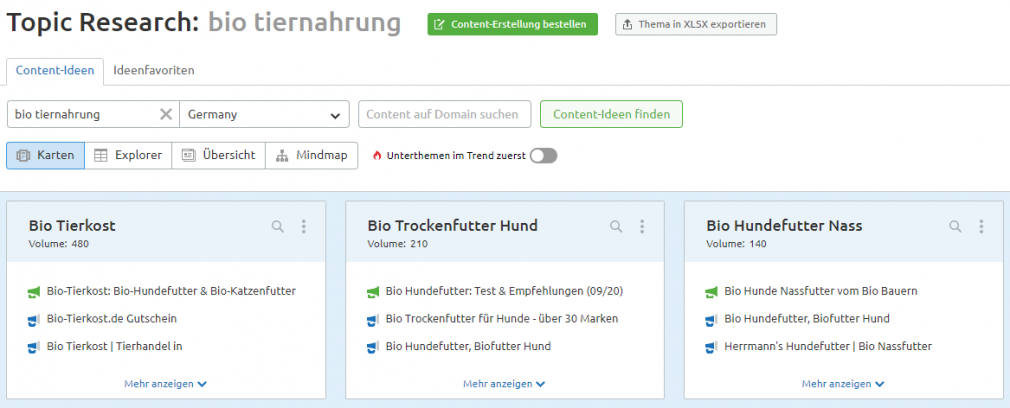This screenshot has height=408, width=1010.
Task: Click the Bio Hundefutter Nass card title
Action: coord(784,226)
